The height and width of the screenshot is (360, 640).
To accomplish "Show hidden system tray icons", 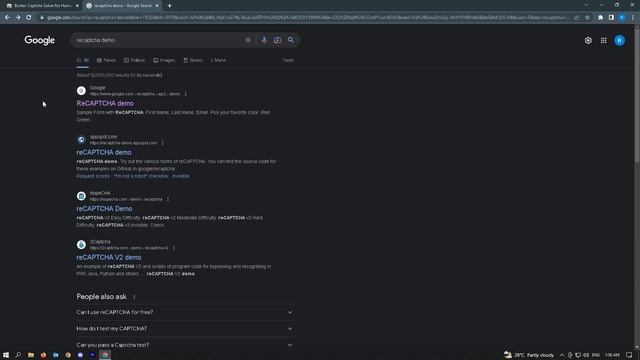I will tap(562, 355).
